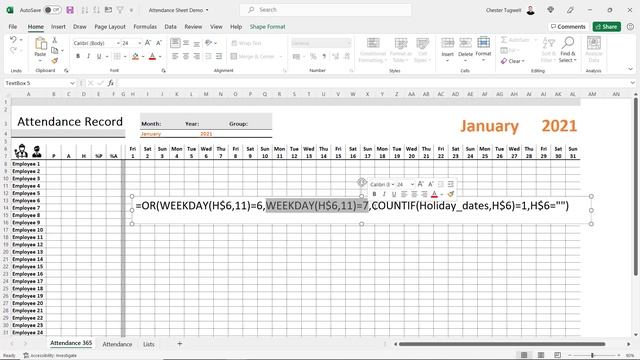Open font size dropdown in mini toolbar
This screenshot has width=640, height=360.
click(x=412, y=184)
